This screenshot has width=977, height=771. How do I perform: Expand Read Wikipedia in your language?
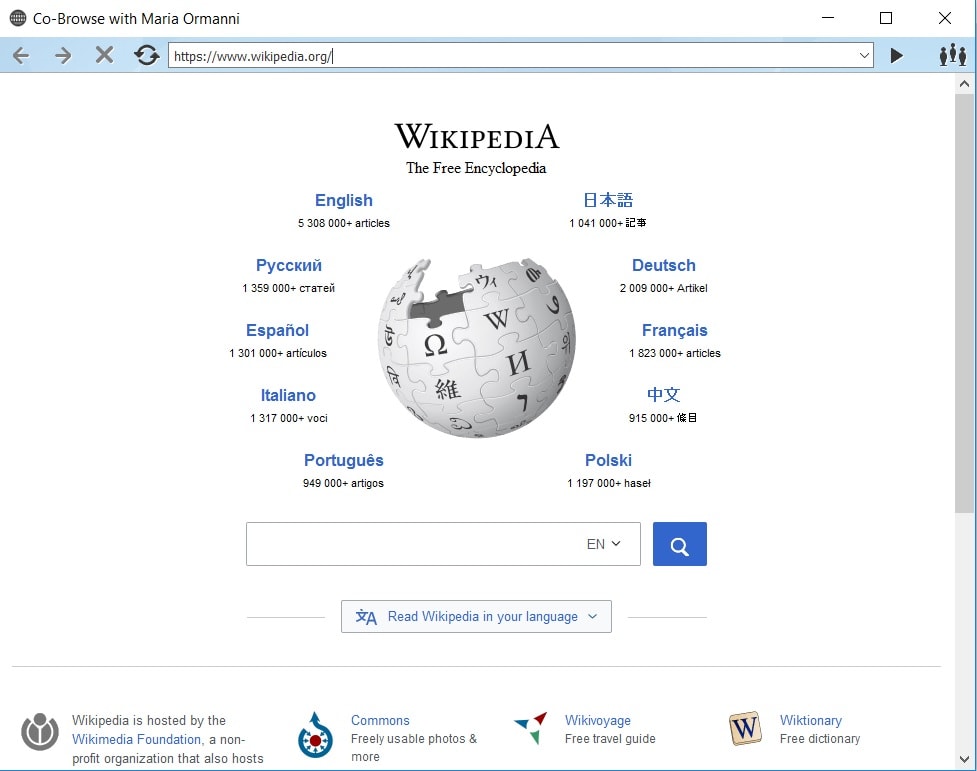pos(476,616)
